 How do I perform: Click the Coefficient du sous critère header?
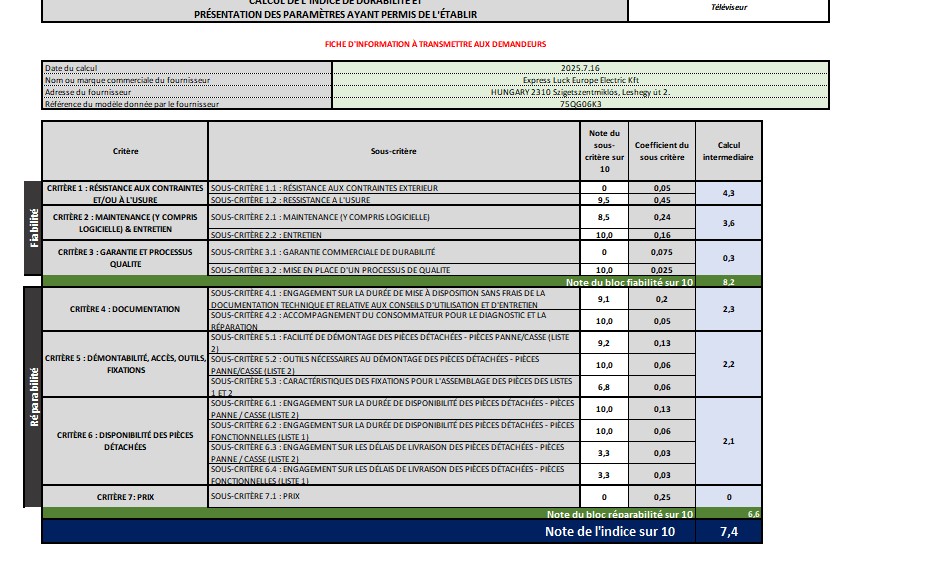(662, 151)
